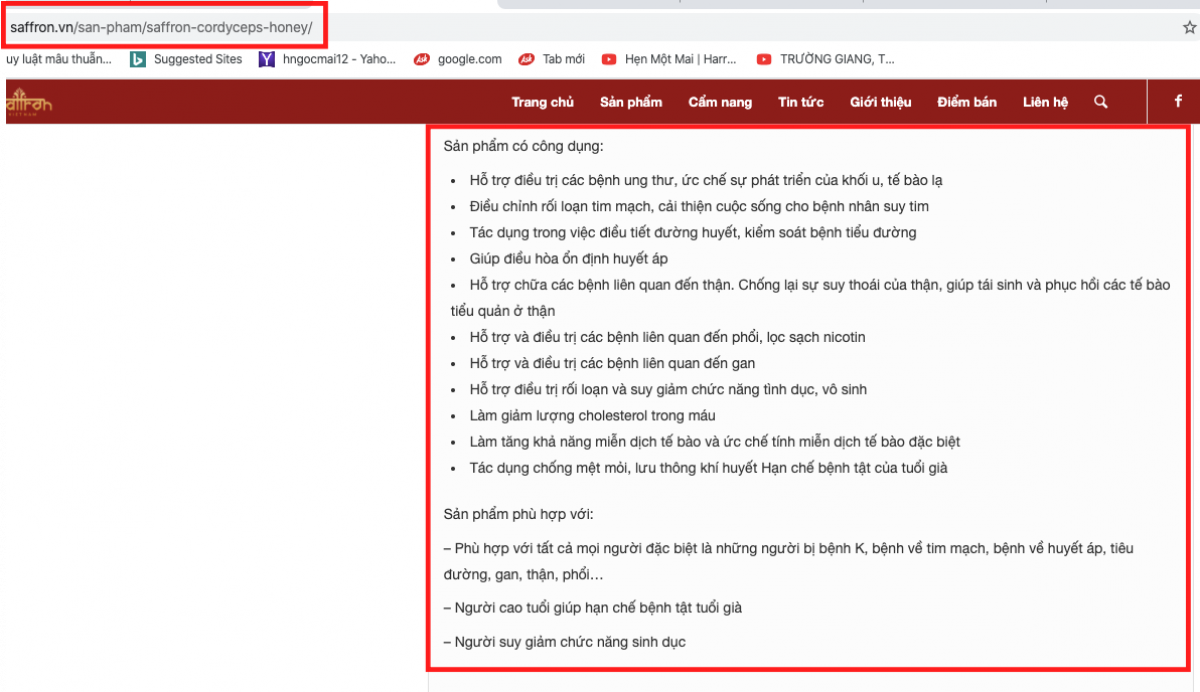
Task: Open the Facebook icon in header
Action: (x=1178, y=102)
